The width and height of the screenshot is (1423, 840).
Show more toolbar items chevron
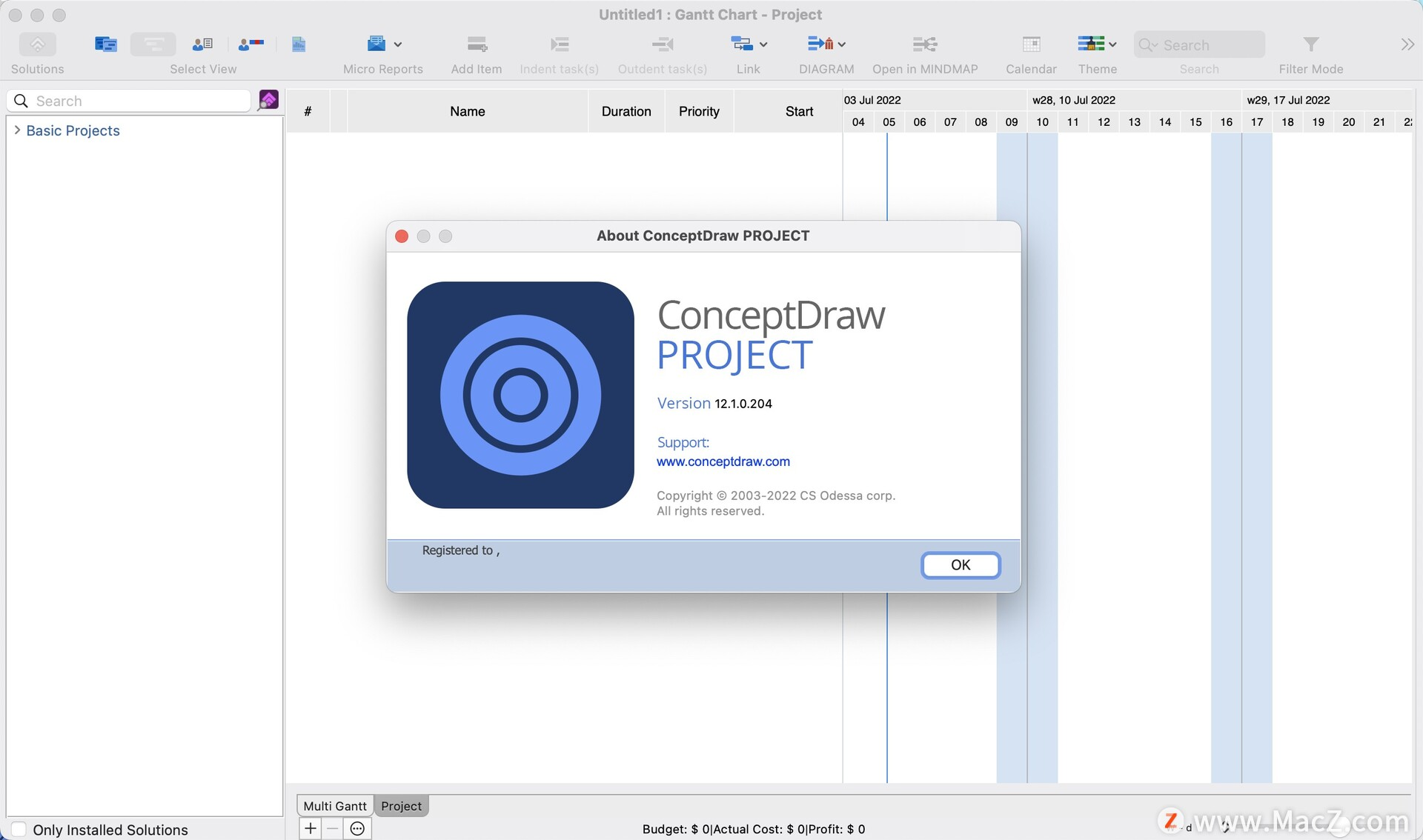click(1407, 44)
